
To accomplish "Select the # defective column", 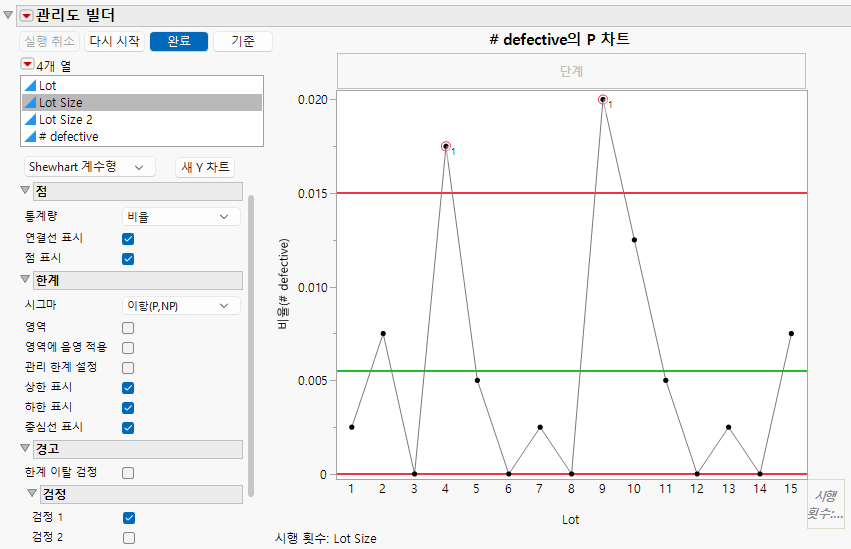I will (142, 136).
